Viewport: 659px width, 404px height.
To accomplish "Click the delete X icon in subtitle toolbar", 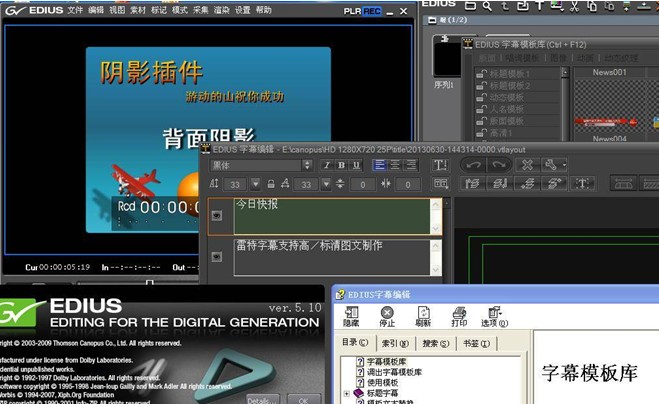I will 527,165.
